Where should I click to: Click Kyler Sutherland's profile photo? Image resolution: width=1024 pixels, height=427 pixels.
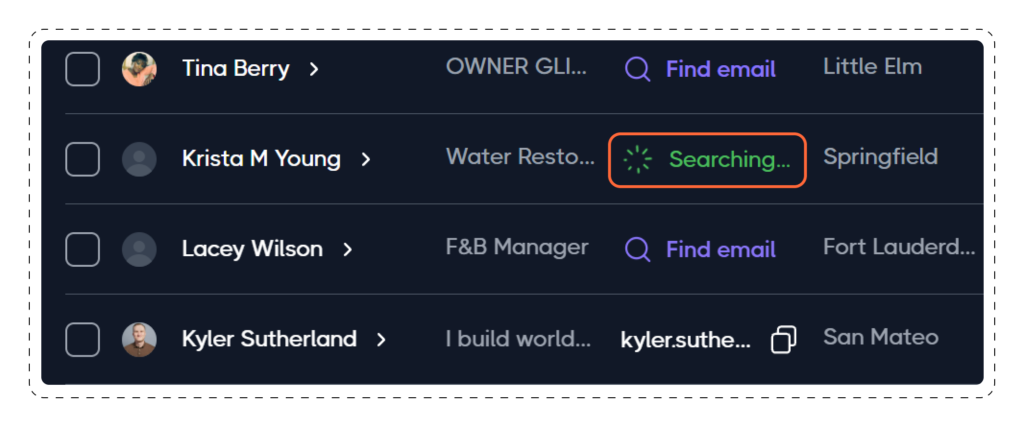tap(139, 340)
